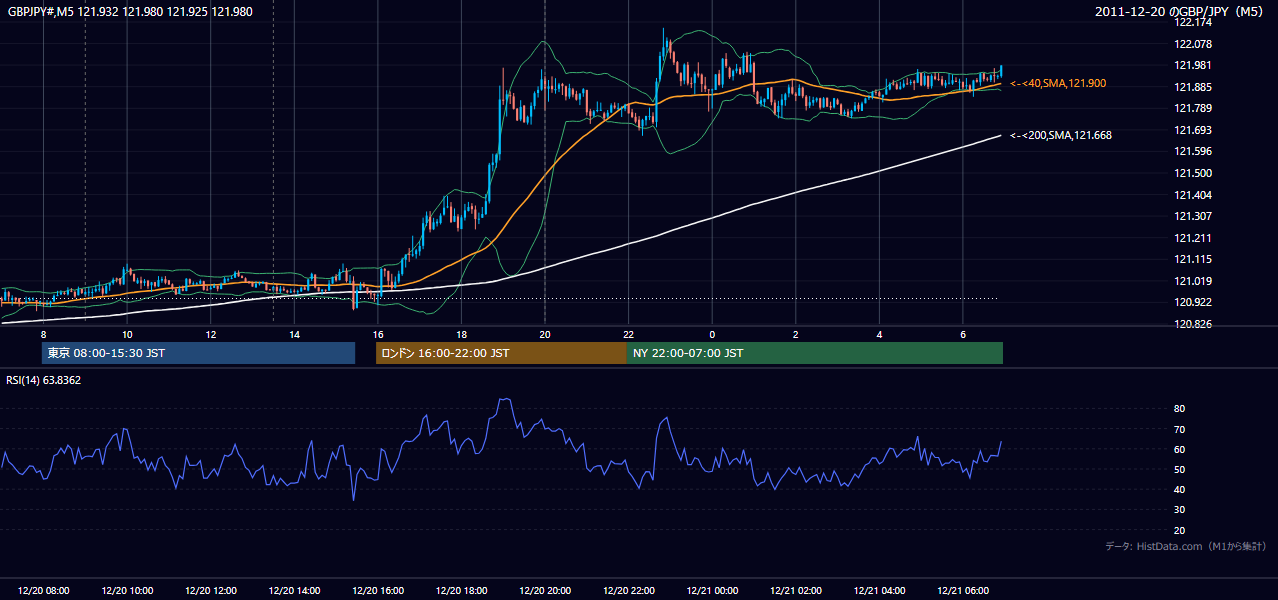Click the bottom time label 12/20 18:00
The height and width of the screenshot is (600, 1278).
pos(461,591)
